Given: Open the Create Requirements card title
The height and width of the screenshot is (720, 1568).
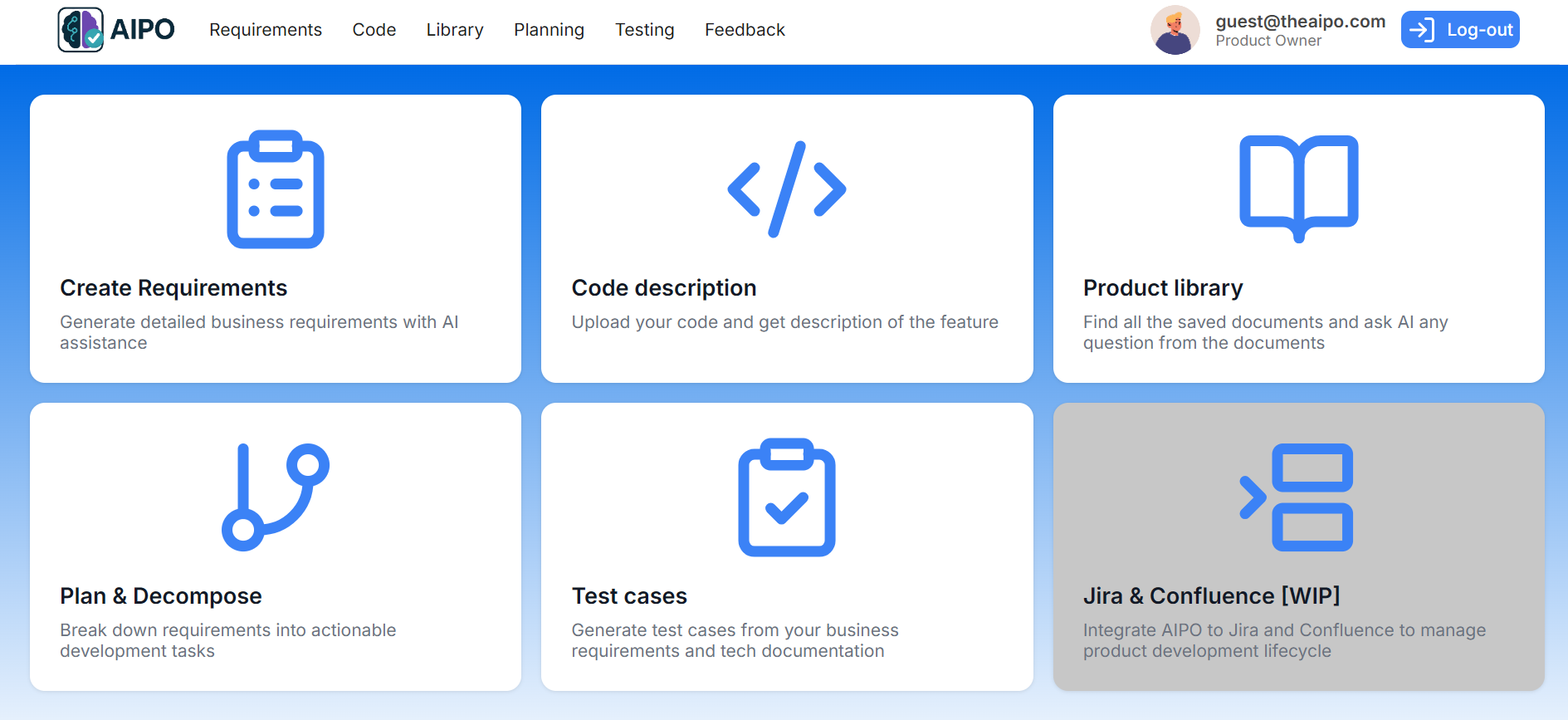Looking at the screenshot, I should [x=173, y=288].
